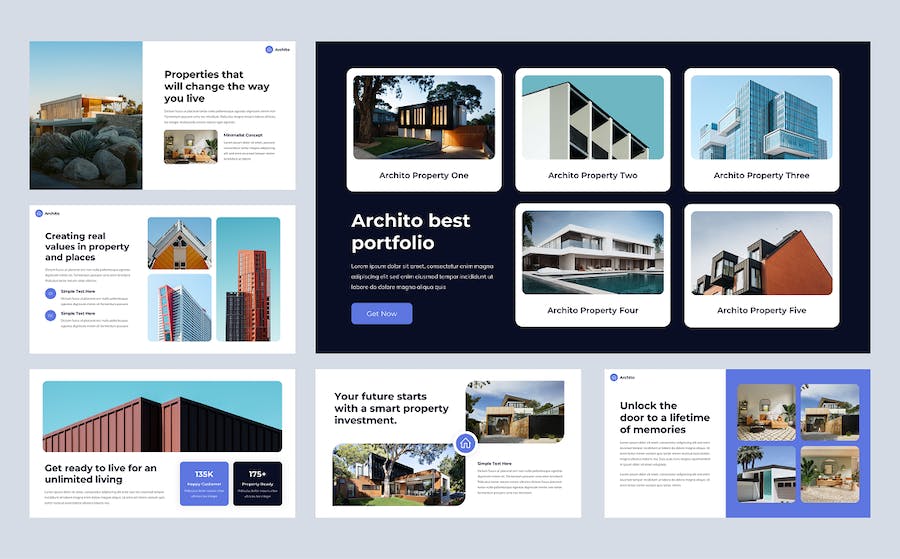900x559 pixels.
Task: Select the Archito Property Two card
Action: pos(592,130)
